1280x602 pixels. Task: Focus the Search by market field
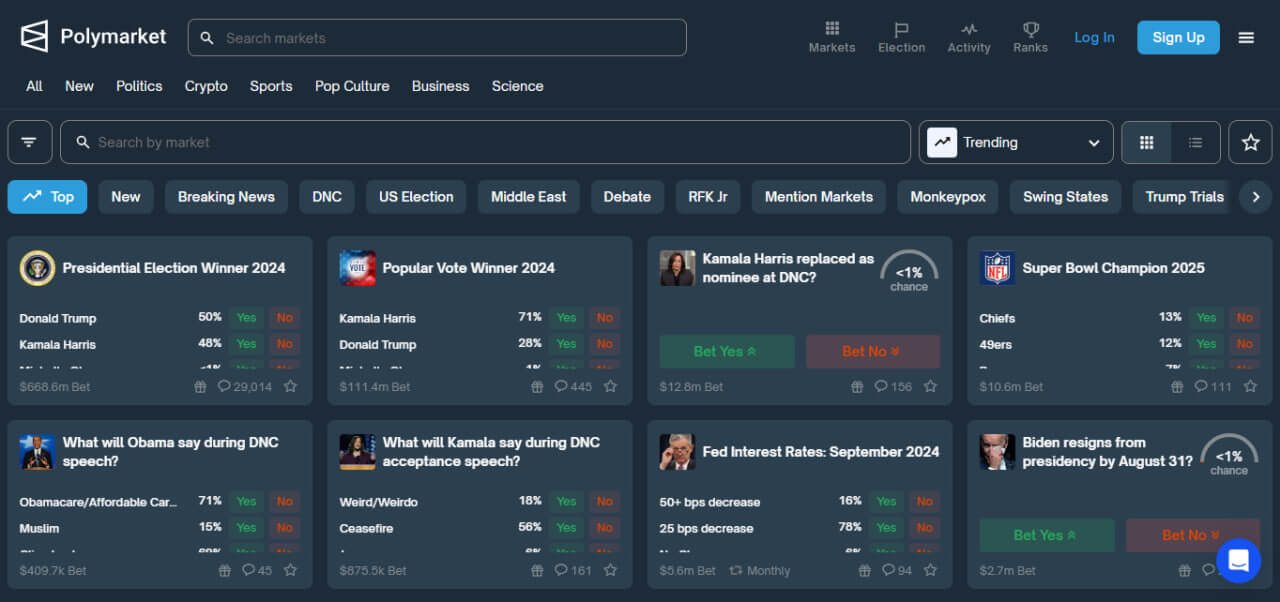485,142
